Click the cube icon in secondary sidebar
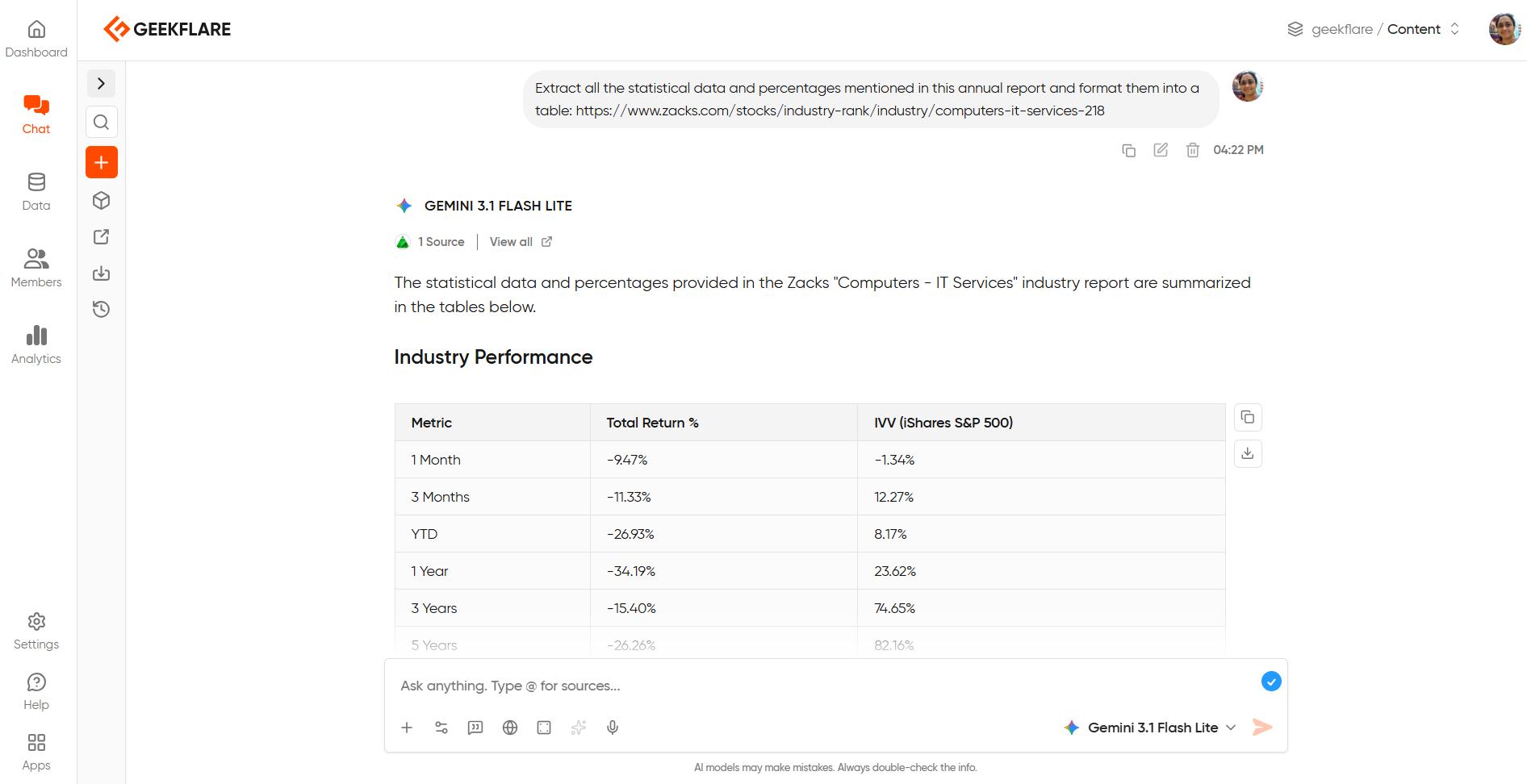 (x=101, y=200)
